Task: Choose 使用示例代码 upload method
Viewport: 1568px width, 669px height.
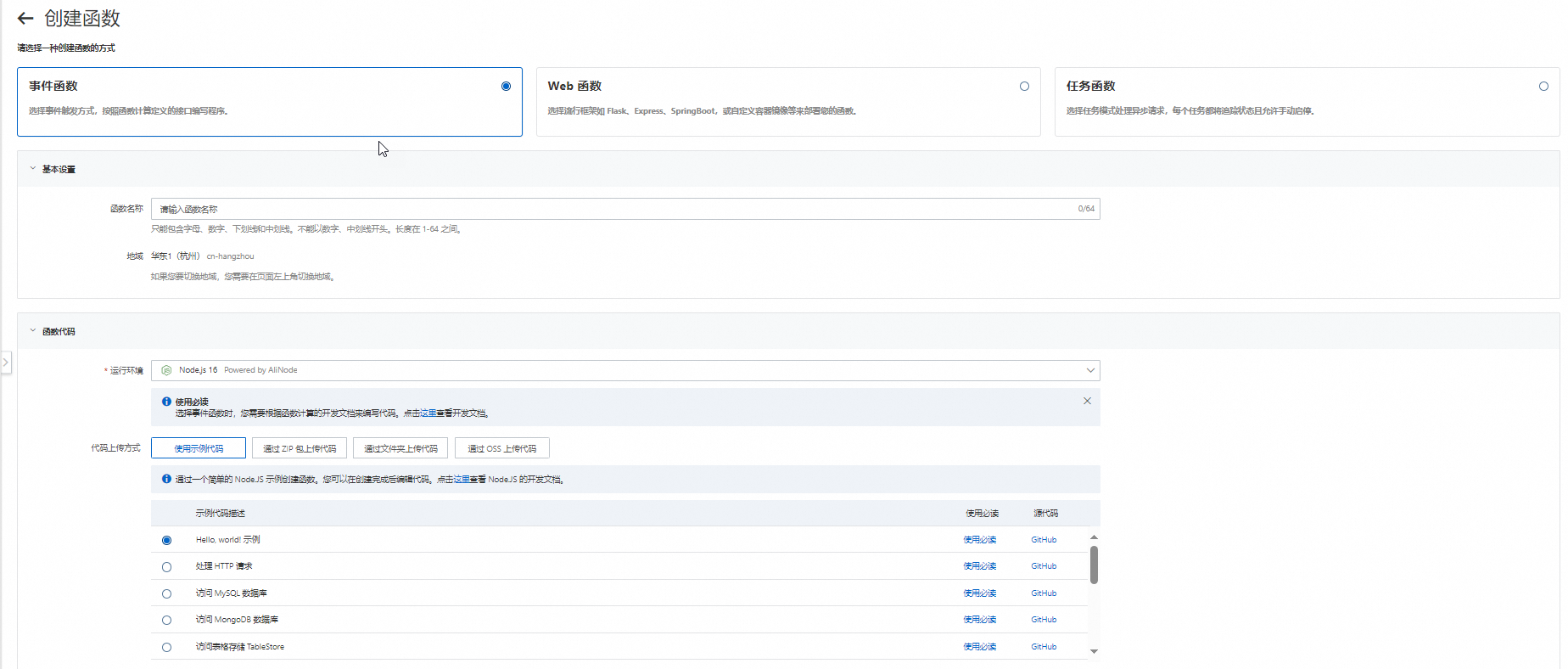Action: 199,448
